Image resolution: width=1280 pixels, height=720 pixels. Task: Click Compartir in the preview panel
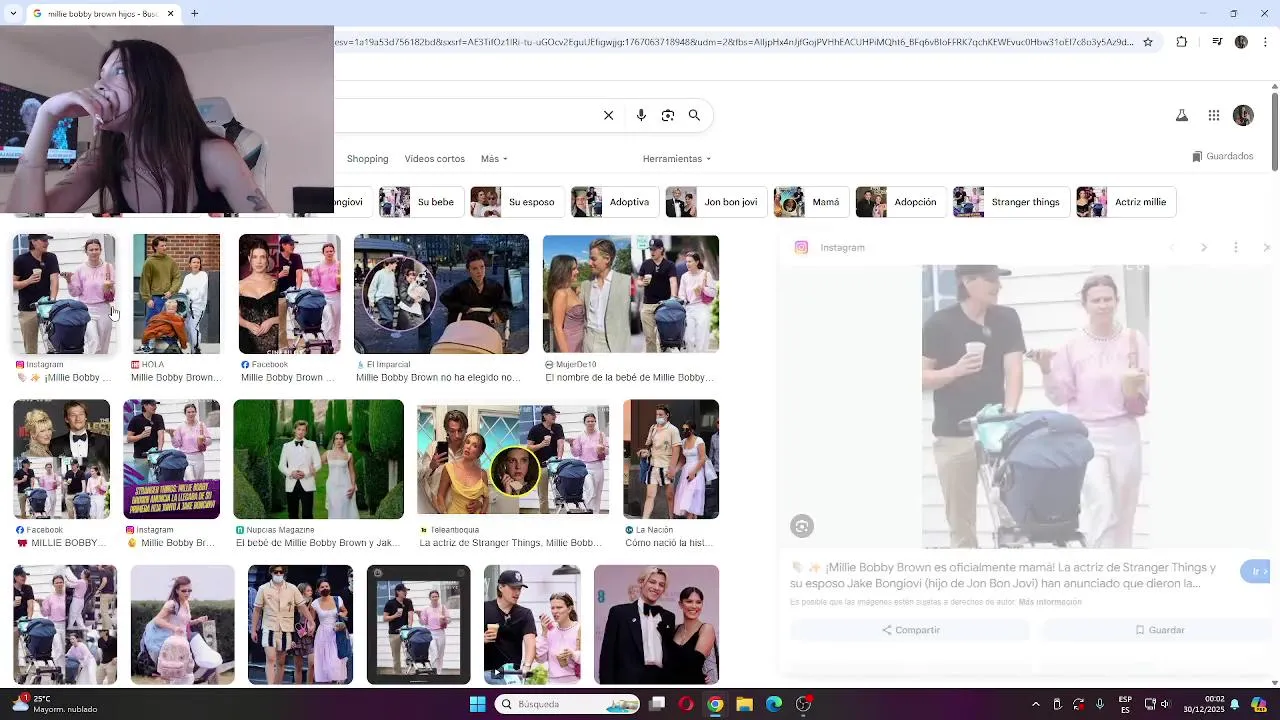[x=910, y=630]
